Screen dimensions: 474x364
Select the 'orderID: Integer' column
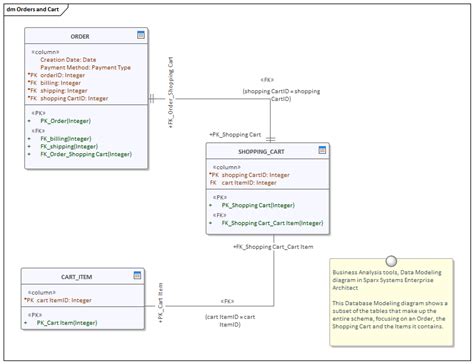[x=63, y=75]
